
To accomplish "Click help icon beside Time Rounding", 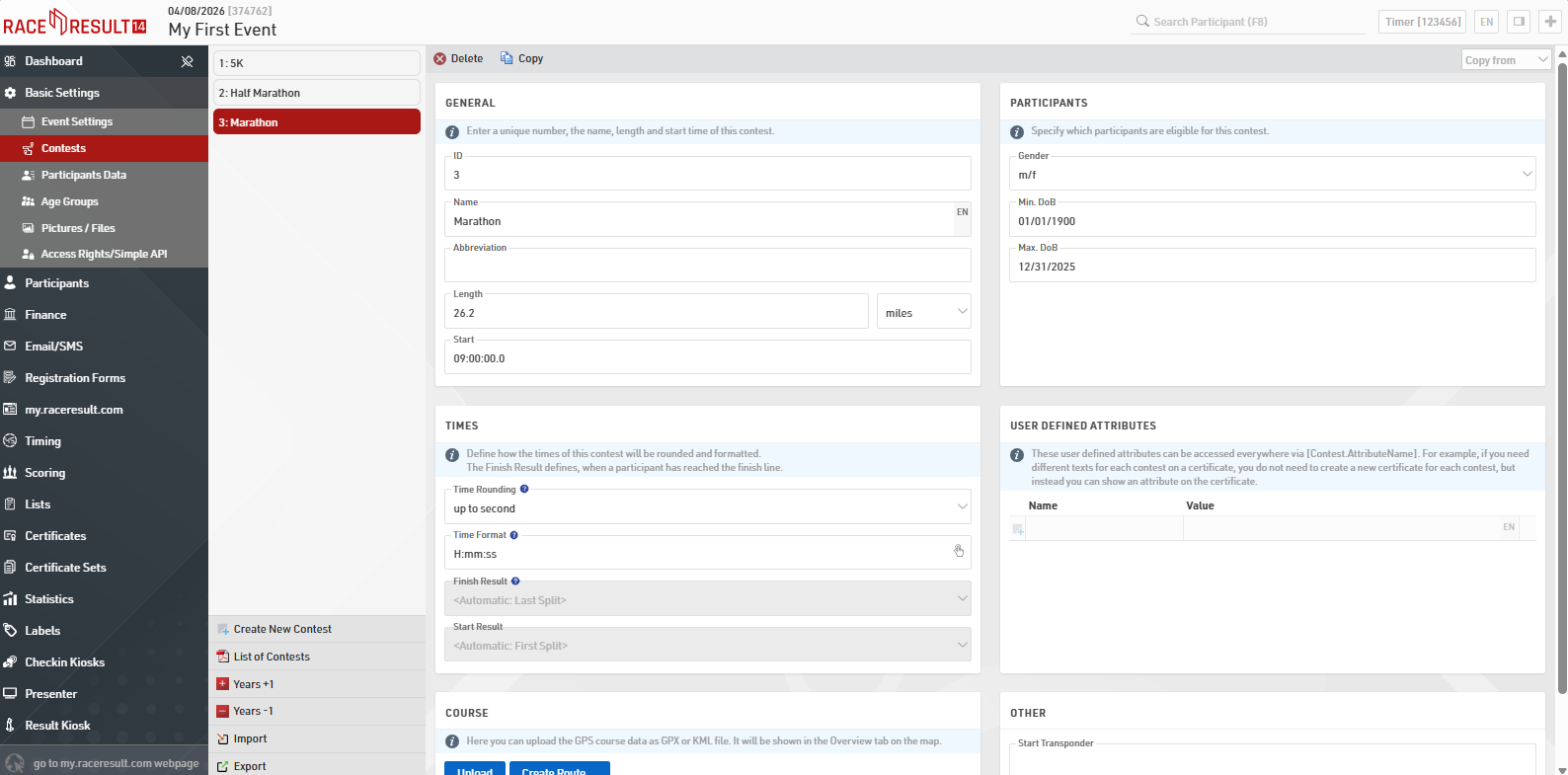I will pyautogui.click(x=524, y=490).
